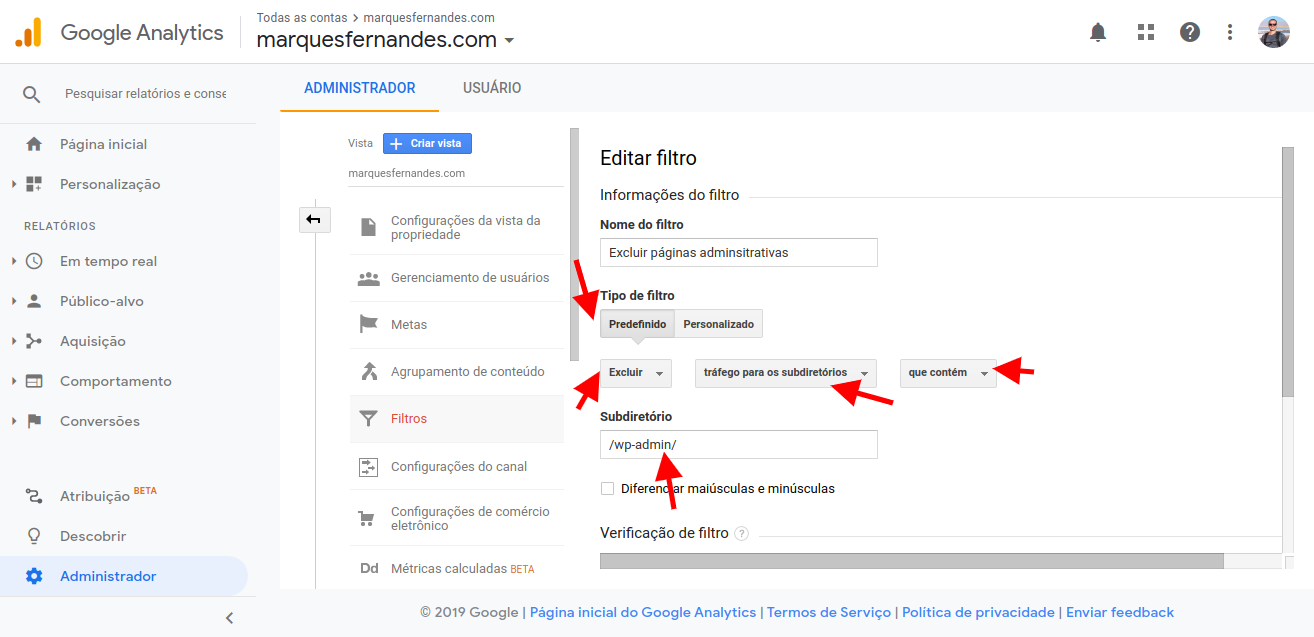Image resolution: width=1314 pixels, height=637 pixels.
Task: Open the help question mark icon
Action: (x=1190, y=32)
